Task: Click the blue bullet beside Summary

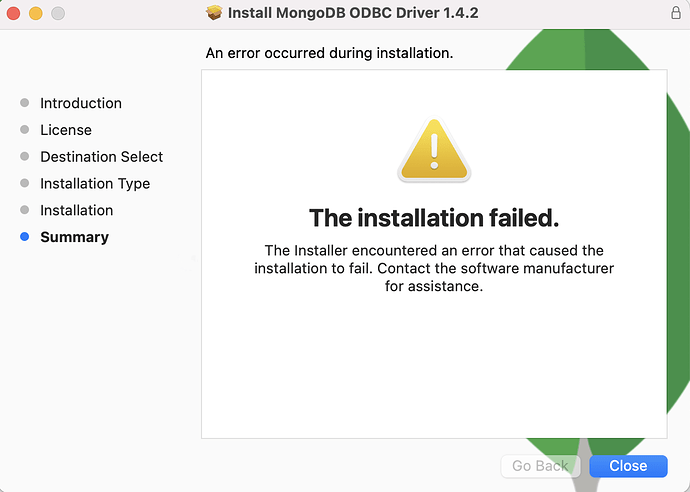Action: point(25,237)
